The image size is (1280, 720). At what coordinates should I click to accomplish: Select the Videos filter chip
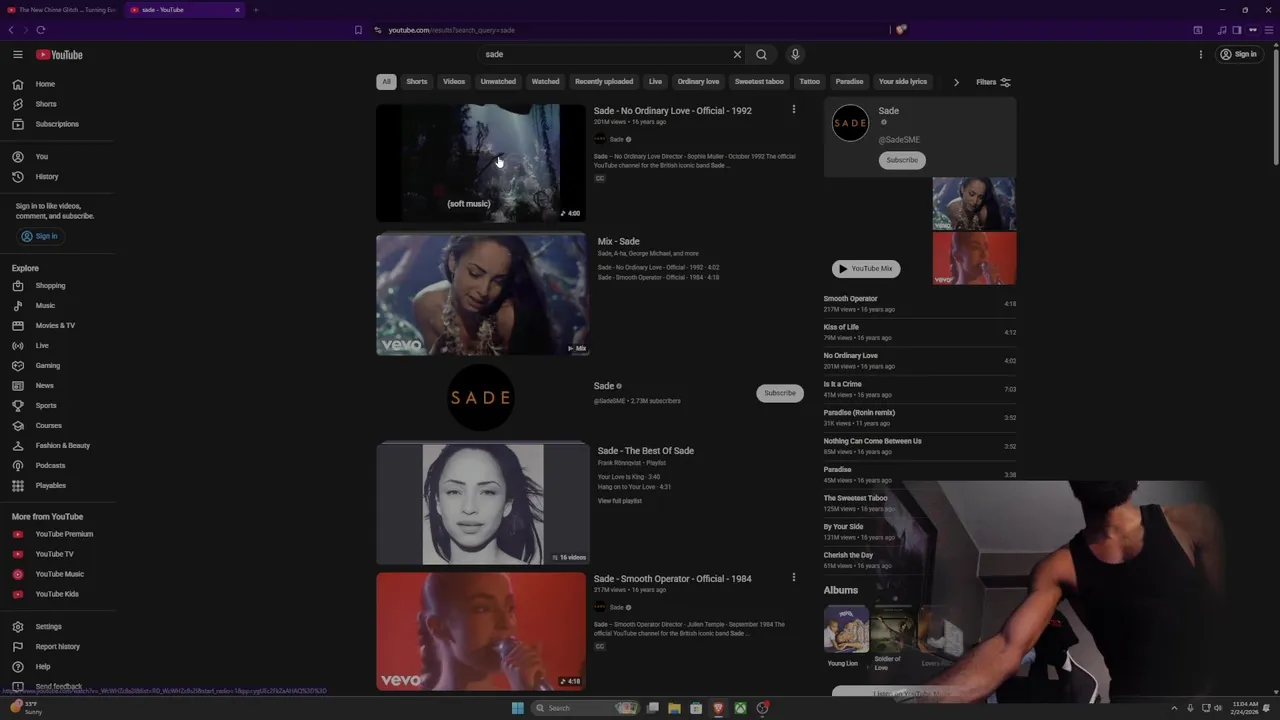pos(454,82)
